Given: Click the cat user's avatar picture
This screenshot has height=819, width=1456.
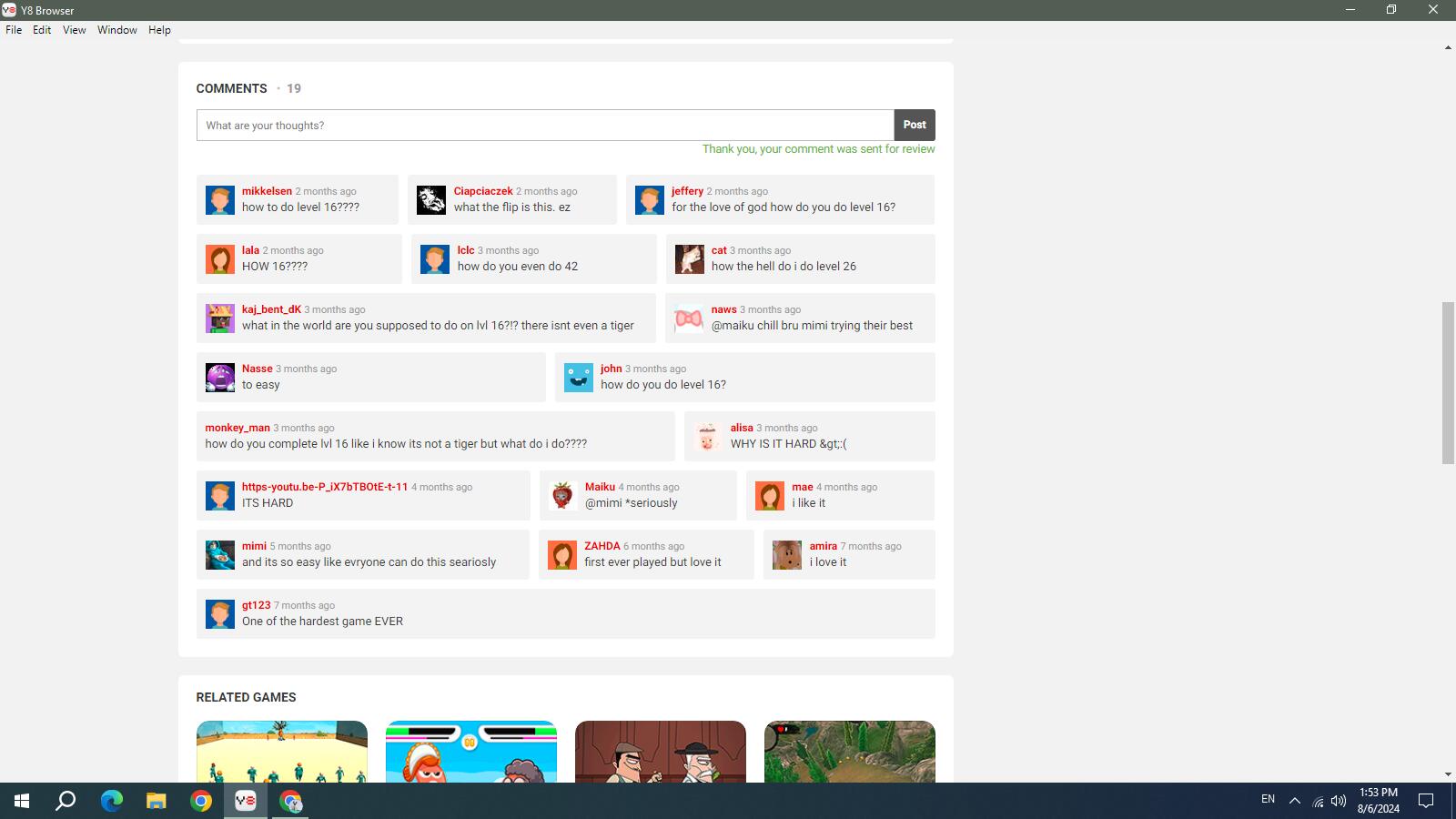Looking at the screenshot, I should (x=689, y=259).
